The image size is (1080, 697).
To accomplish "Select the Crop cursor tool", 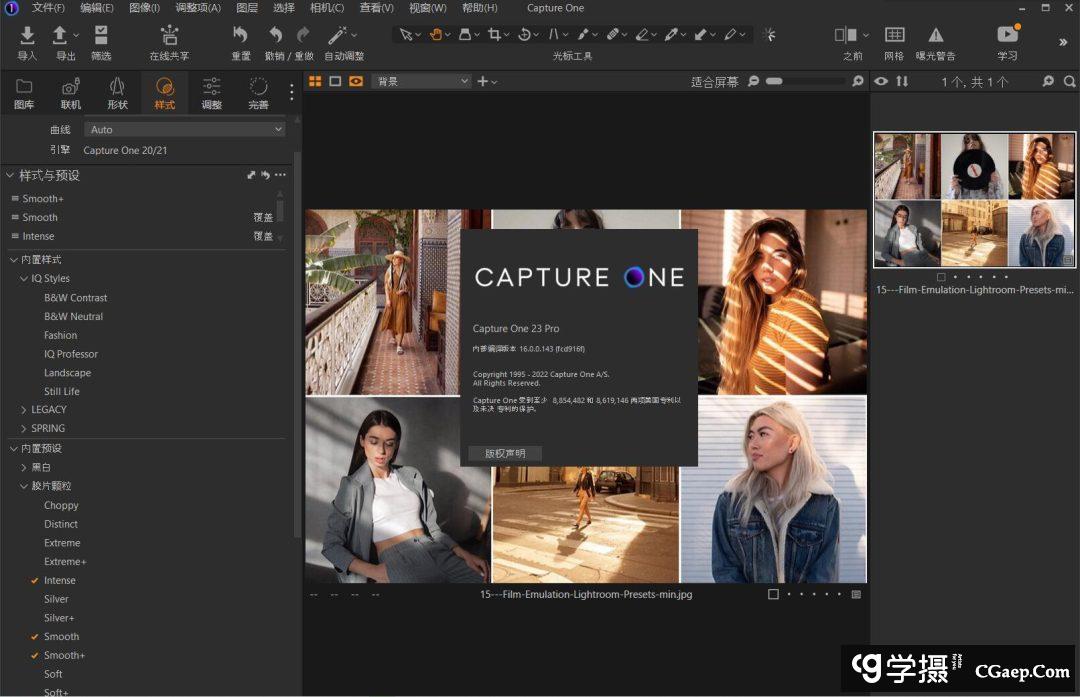I will [x=494, y=34].
